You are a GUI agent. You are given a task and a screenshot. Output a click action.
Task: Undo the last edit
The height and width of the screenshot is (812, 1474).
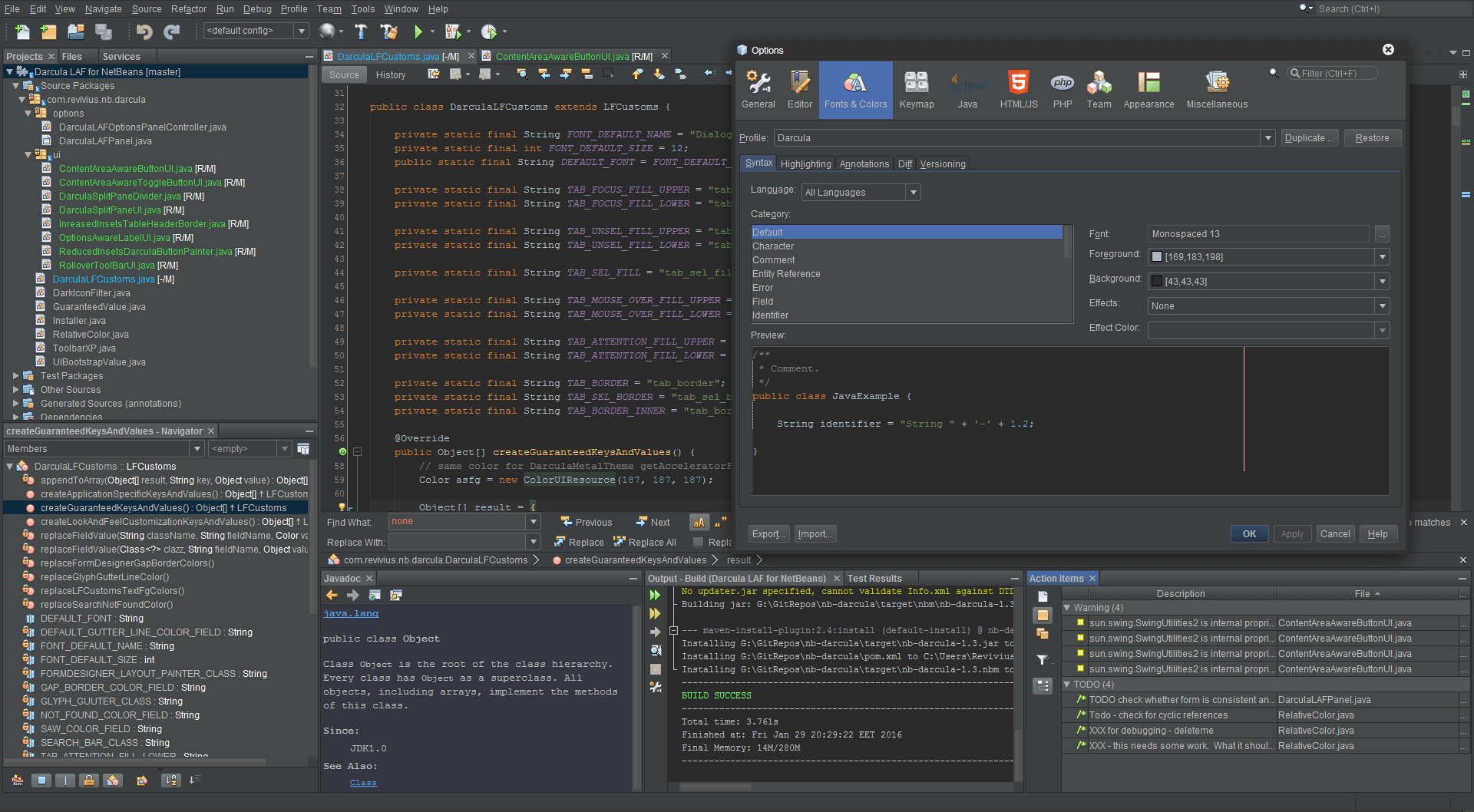pos(144,31)
